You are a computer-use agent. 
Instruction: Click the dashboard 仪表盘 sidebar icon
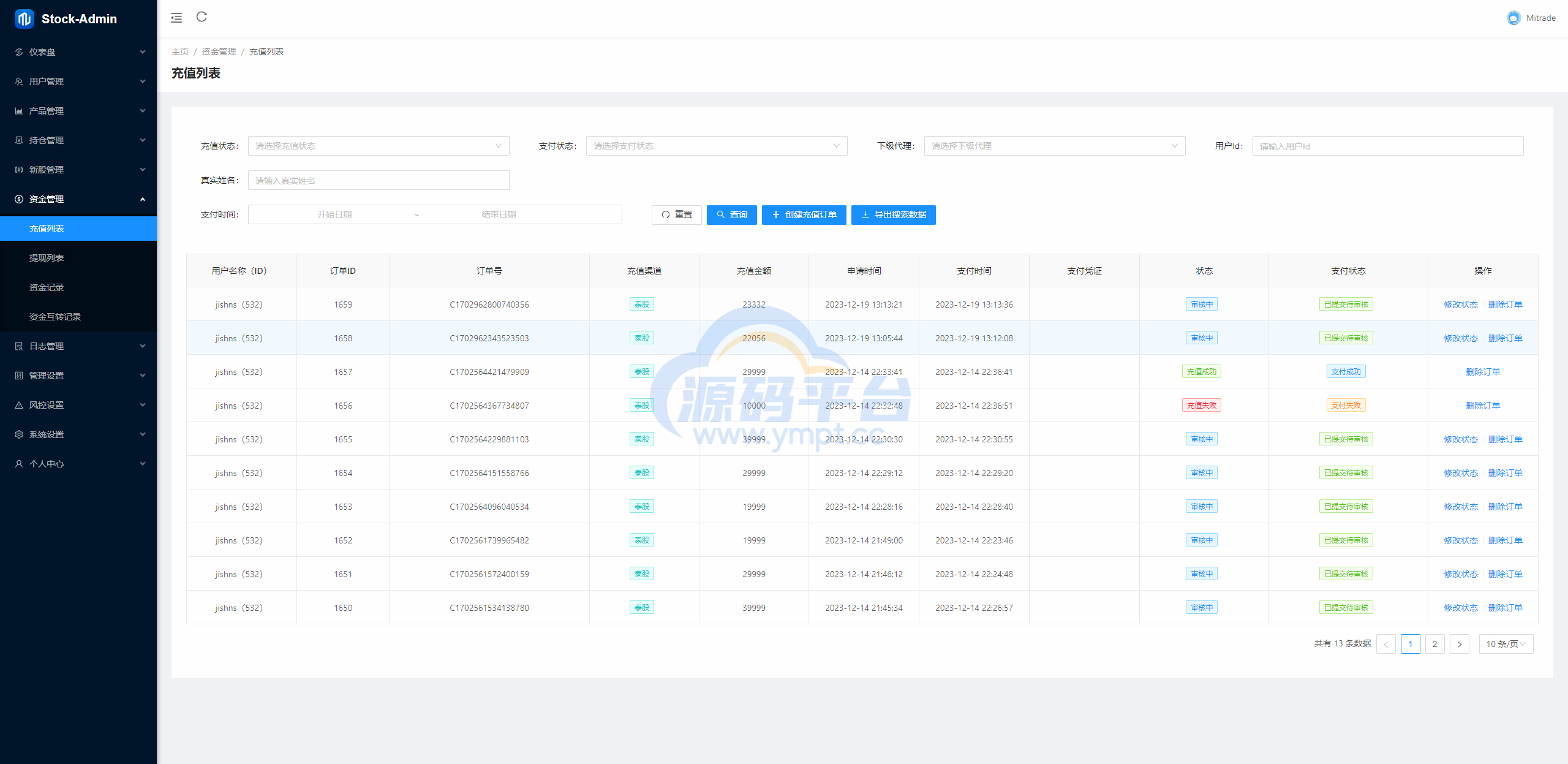19,52
